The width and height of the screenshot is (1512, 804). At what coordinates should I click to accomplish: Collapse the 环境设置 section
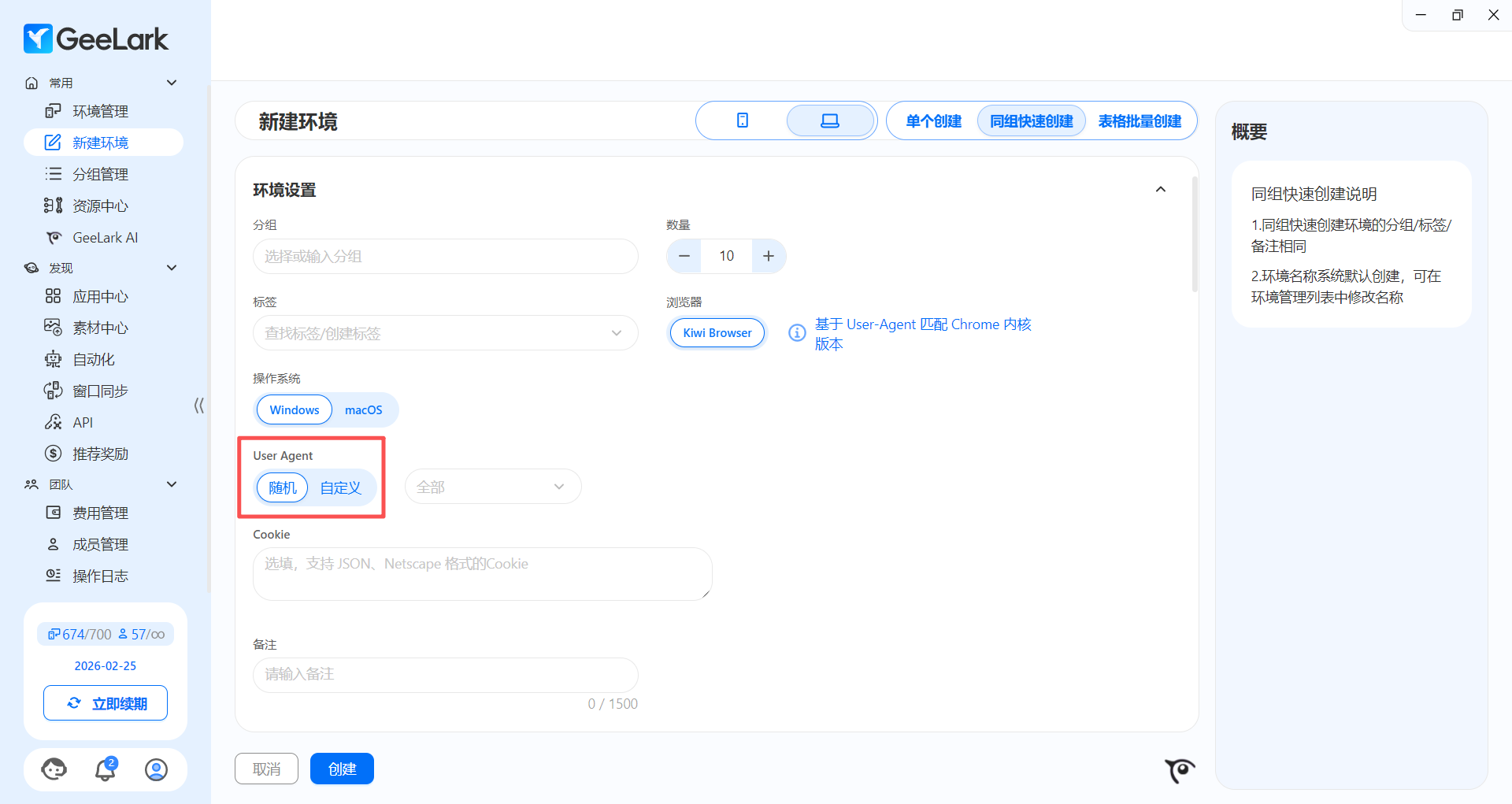point(1160,190)
